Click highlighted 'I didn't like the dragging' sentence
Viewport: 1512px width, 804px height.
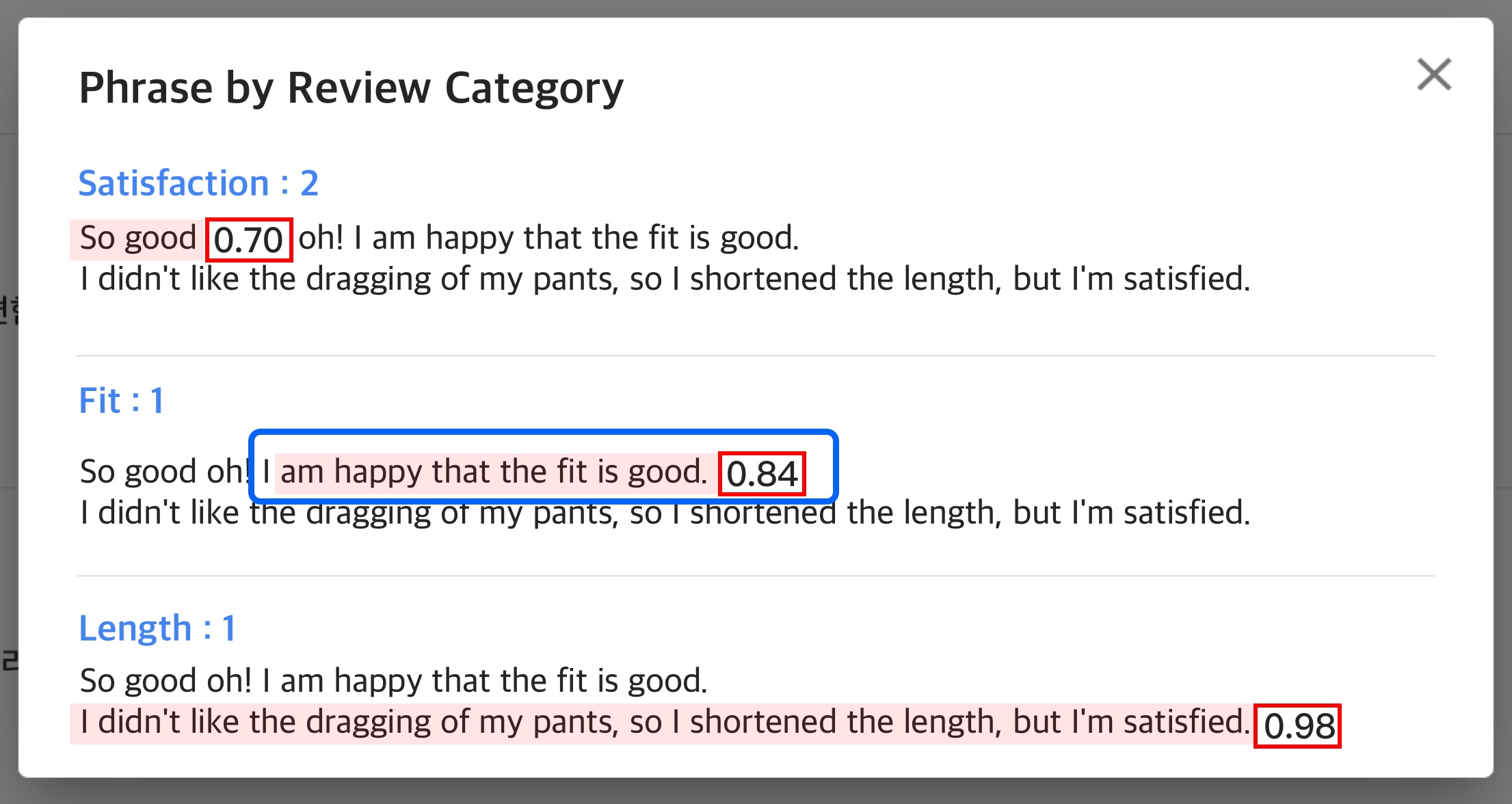[x=661, y=723]
